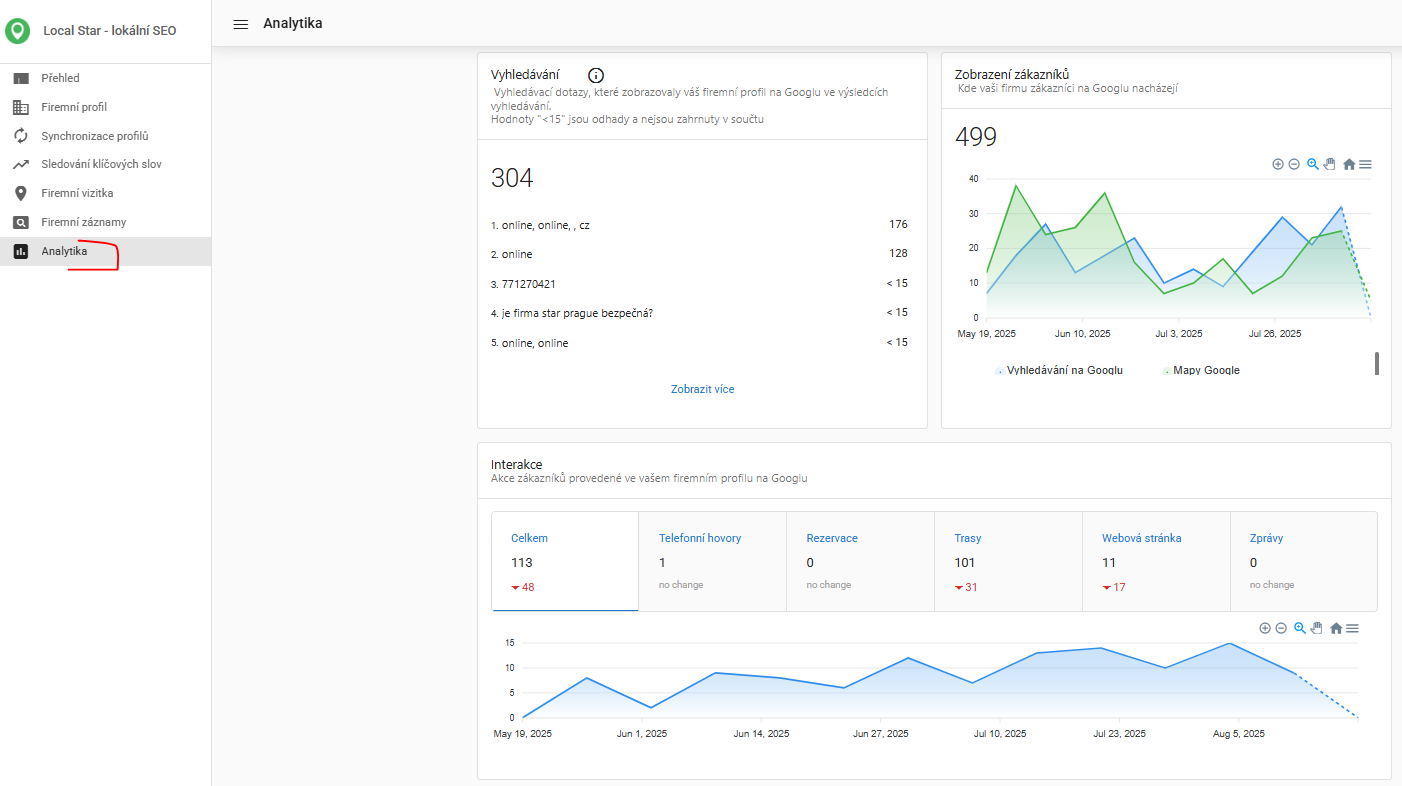The width and height of the screenshot is (1402, 786).
Task: Reset zoom with home icon on Zobrazení zákazníků chart
Action: pos(1349,164)
